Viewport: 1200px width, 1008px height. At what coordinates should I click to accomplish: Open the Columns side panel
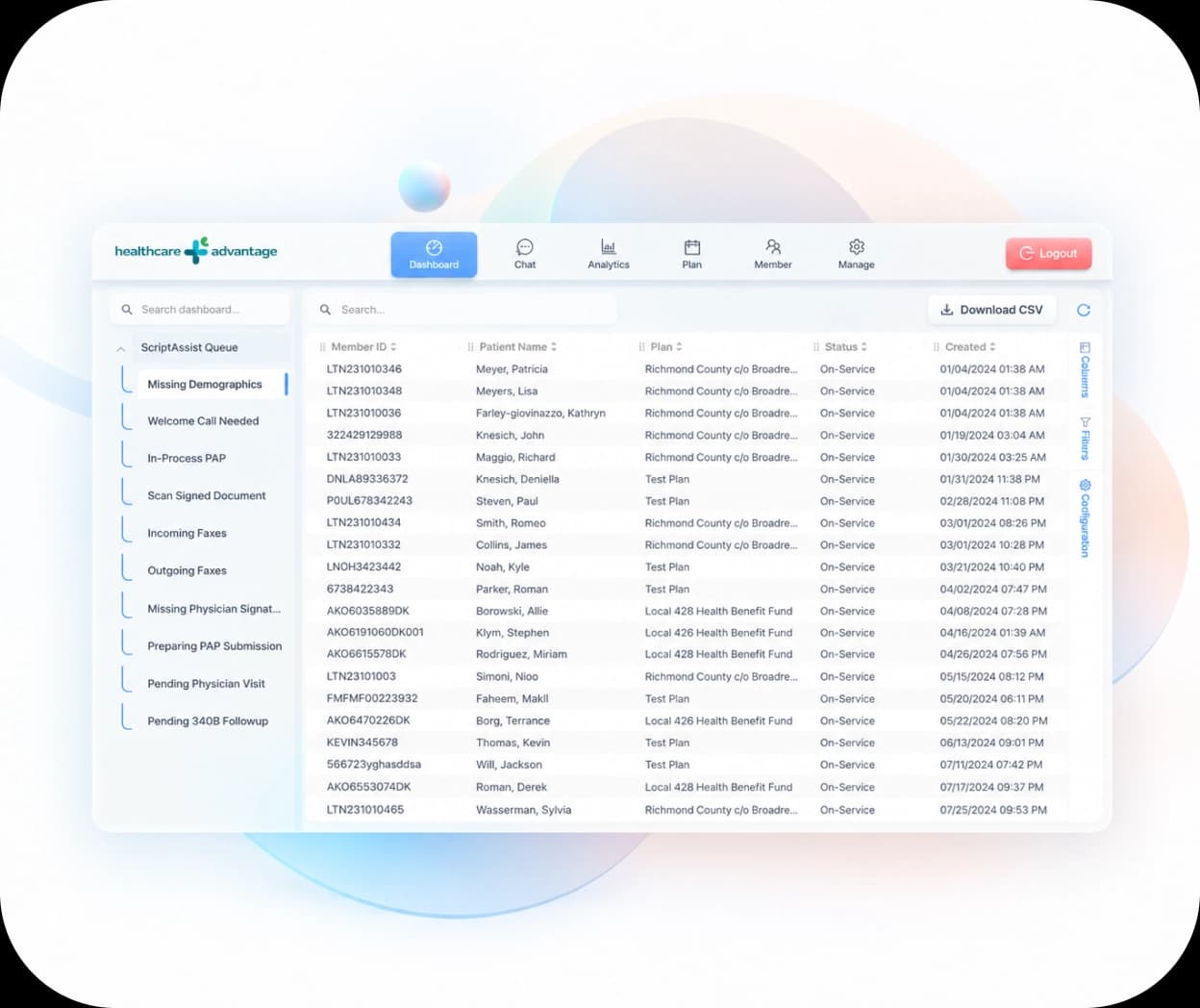[1085, 370]
